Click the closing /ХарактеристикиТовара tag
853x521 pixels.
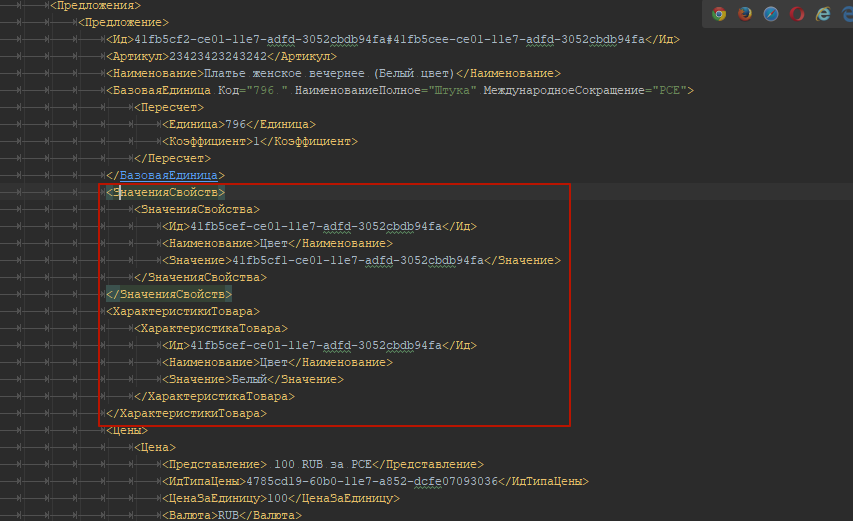pyautogui.click(x=187, y=413)
